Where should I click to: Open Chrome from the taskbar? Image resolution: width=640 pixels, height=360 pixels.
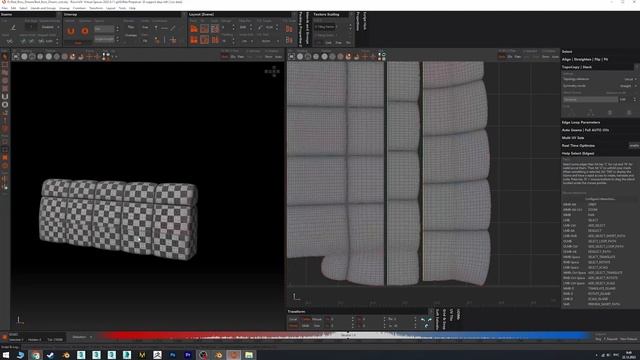[x=36, y=355]
